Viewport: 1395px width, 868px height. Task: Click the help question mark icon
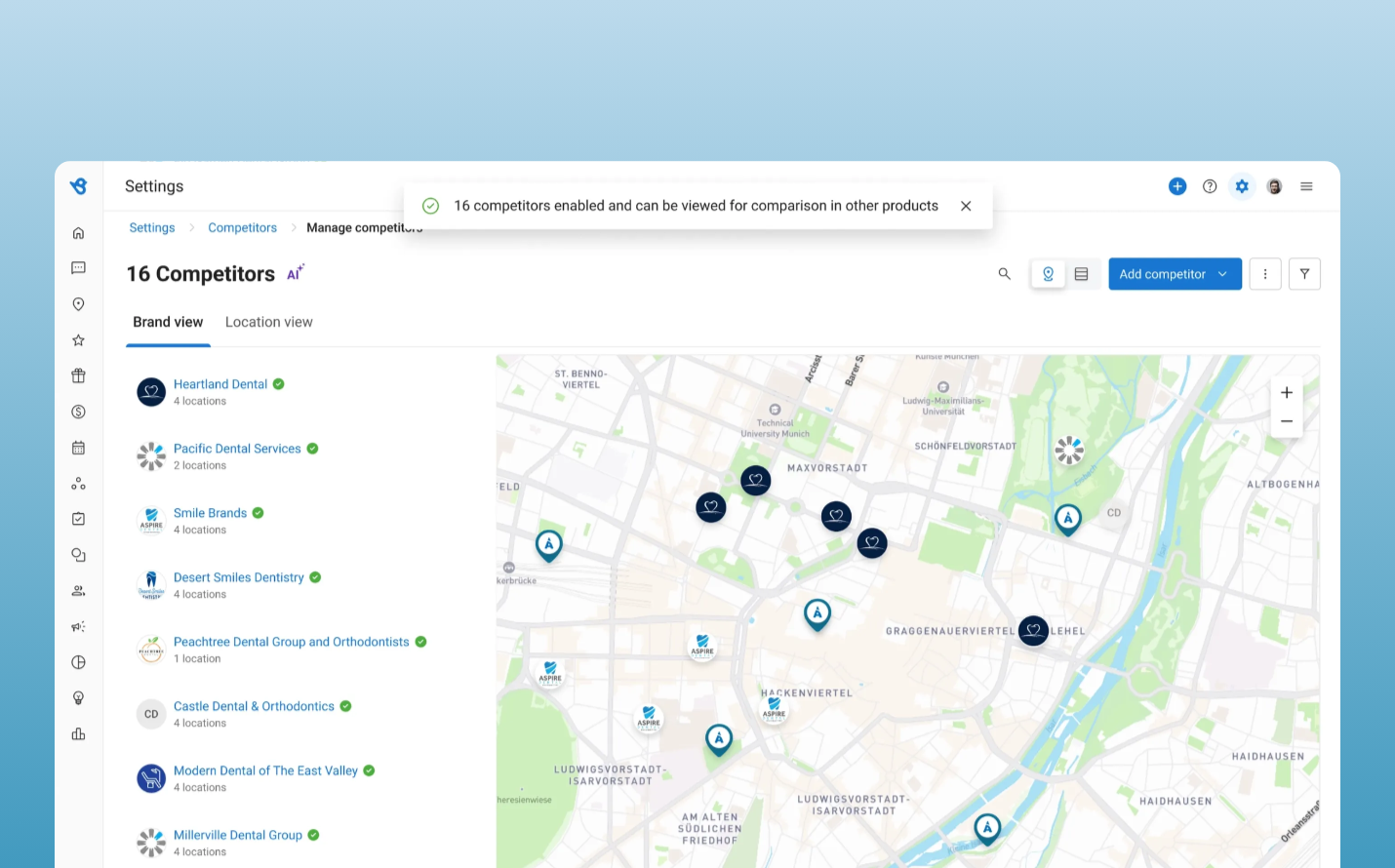1210,186
